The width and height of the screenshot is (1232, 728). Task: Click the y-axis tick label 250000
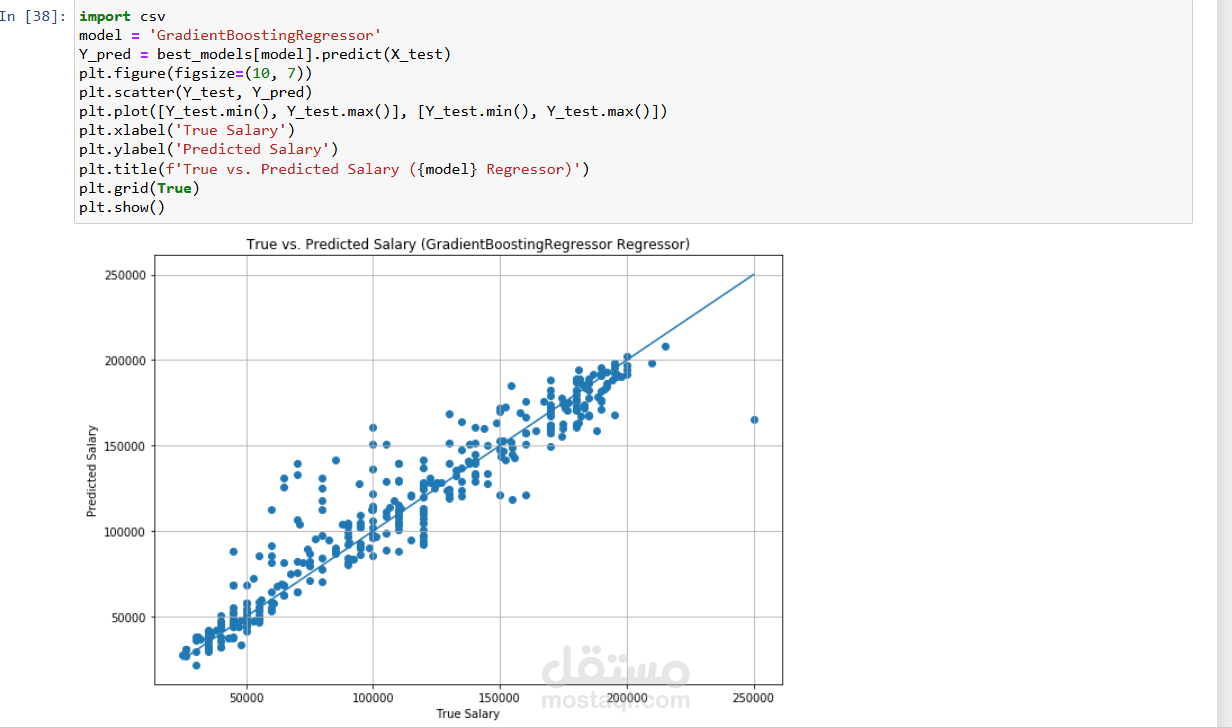click(x=124, y=275)
